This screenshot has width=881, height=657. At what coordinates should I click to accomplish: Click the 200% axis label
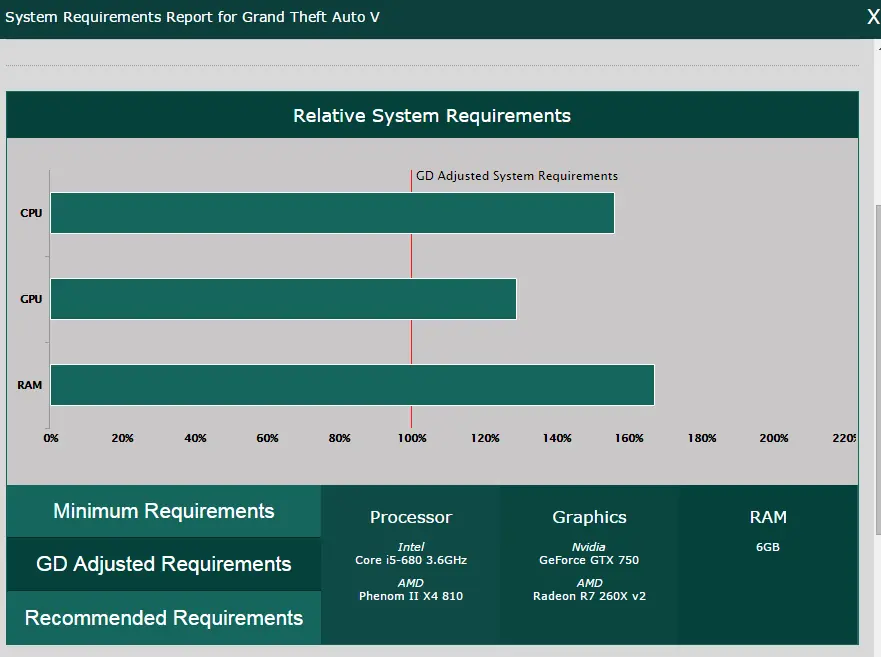click(x=774, y=438)
